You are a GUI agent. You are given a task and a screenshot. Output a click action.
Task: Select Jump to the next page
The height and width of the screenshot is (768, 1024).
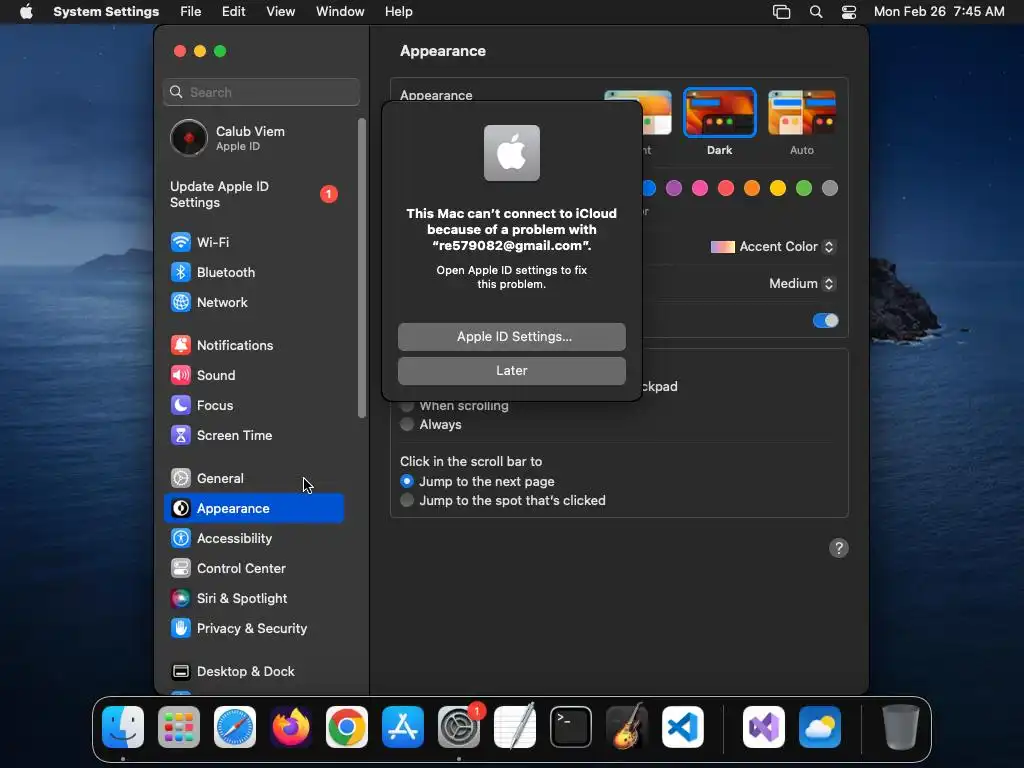click(407, 481)
